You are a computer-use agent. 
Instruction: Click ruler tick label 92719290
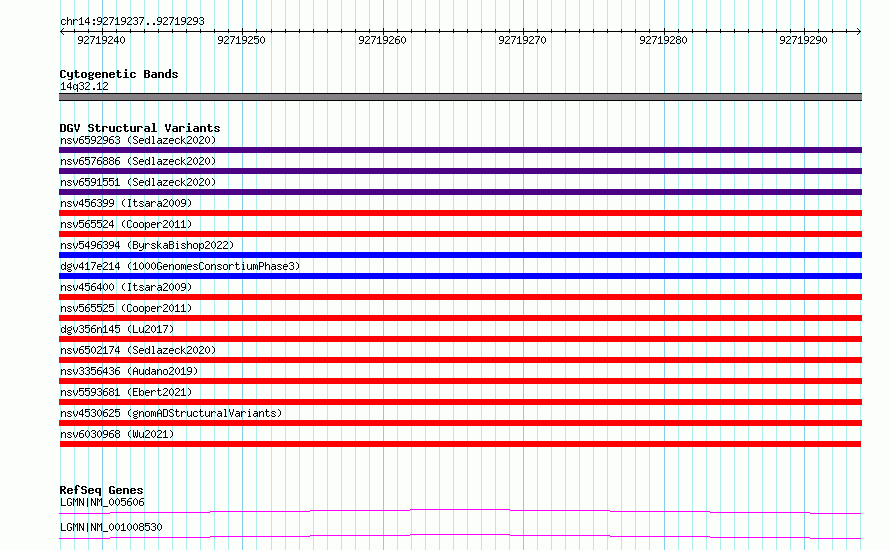click(x=803, y=40)
